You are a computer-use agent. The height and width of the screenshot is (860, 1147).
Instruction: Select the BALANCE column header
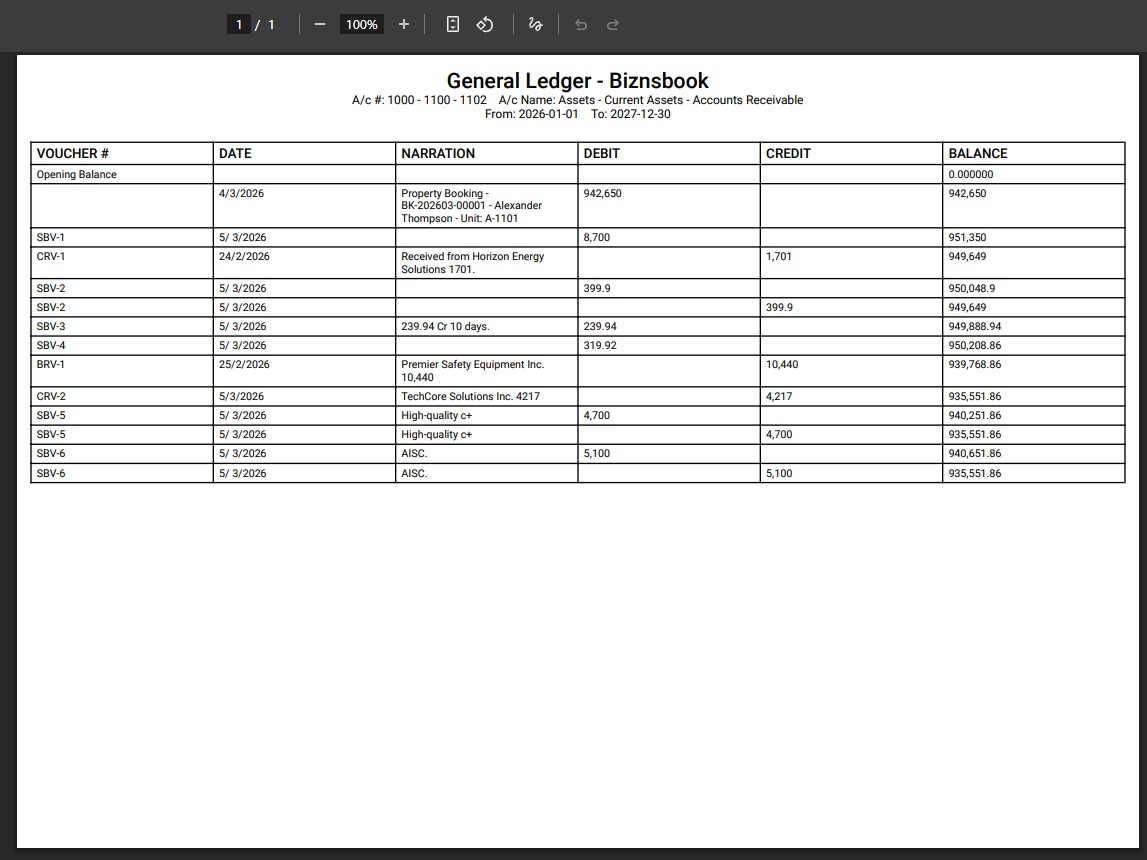click(978, 153)
